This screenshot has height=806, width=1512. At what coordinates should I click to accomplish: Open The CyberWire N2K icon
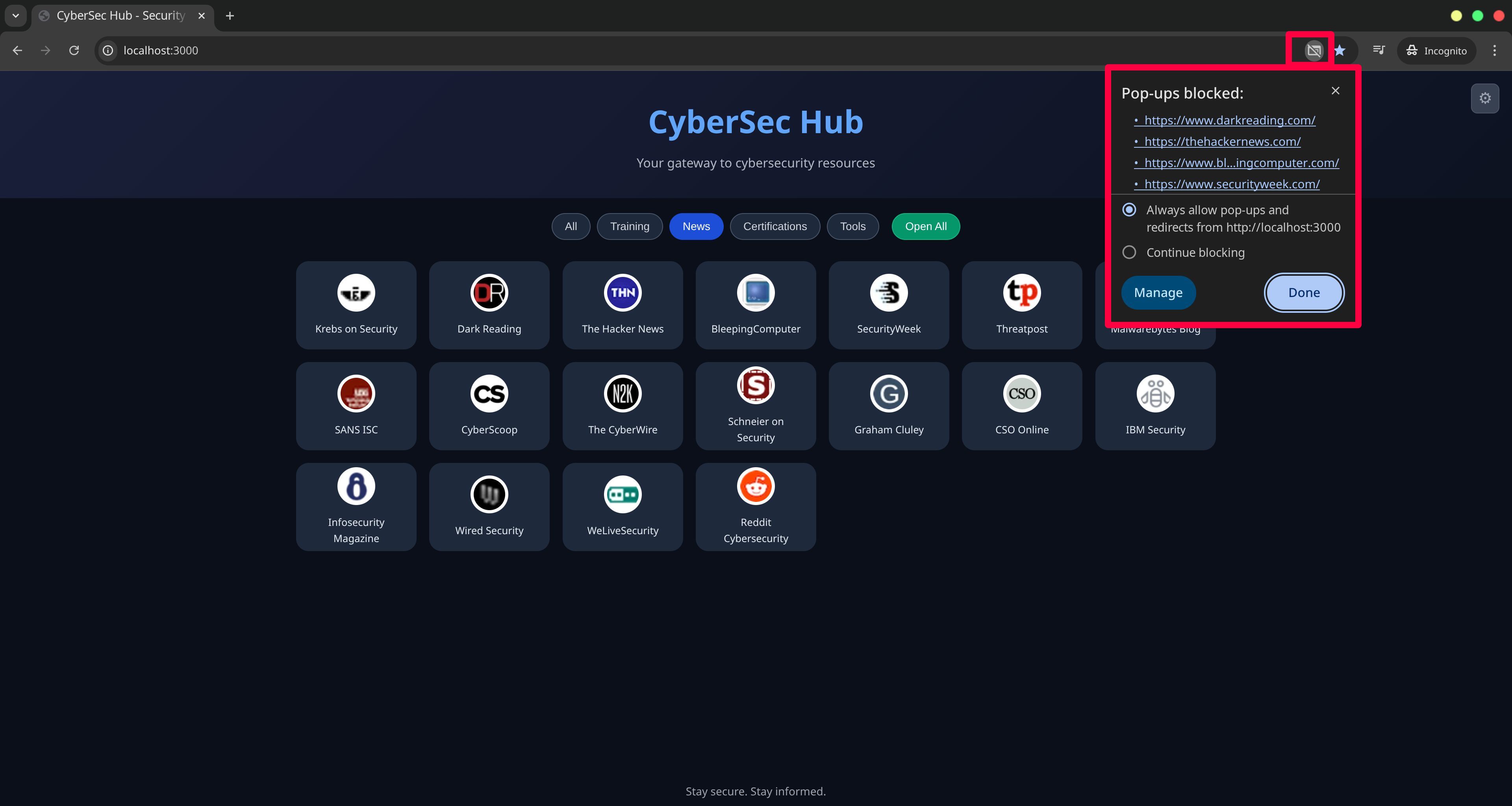click(x=623, y=393)
